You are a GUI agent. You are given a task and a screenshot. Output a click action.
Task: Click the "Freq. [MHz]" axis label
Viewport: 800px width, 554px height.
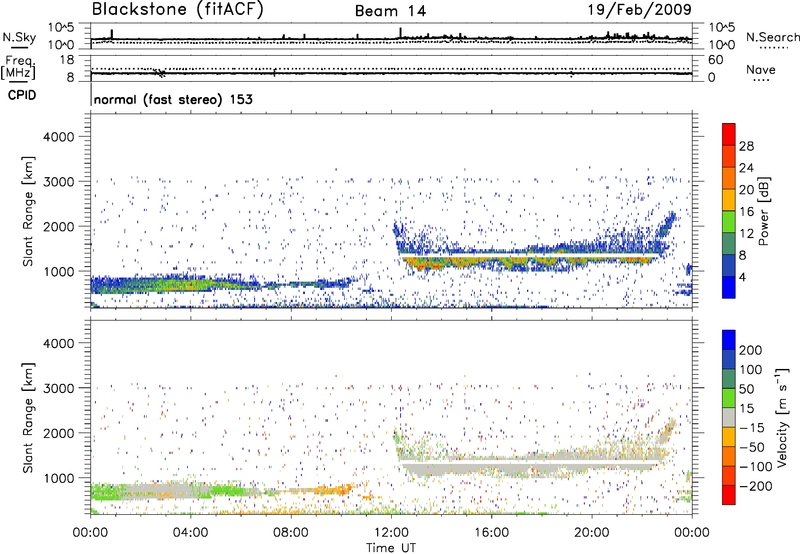pos(18,67)
